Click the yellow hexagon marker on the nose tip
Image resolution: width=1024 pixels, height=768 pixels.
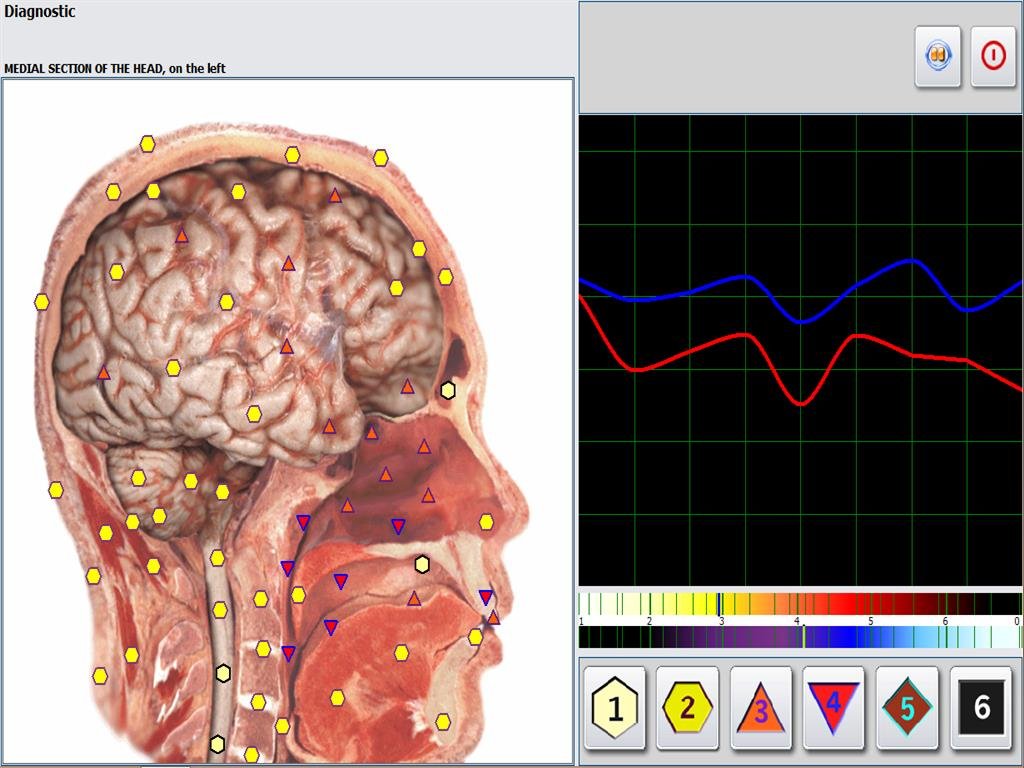click(x=486, y=522)
